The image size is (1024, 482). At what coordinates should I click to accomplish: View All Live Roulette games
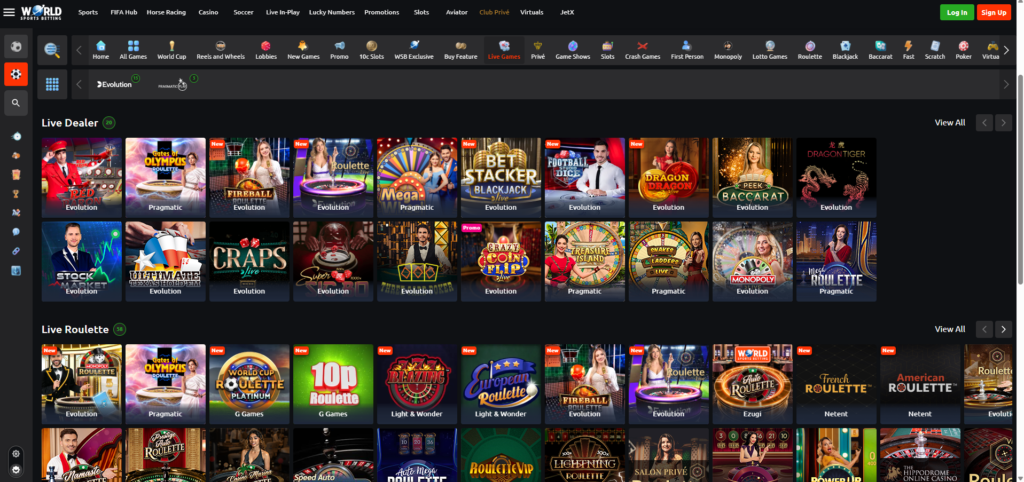(x=950, y=329)
